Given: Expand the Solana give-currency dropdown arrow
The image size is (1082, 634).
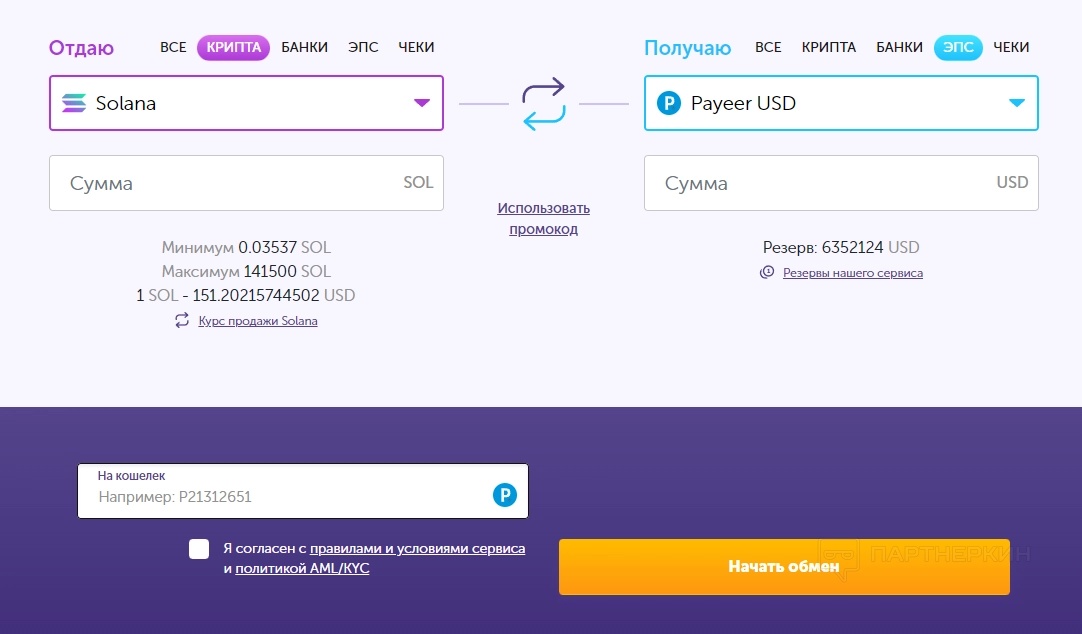Looking at the screenshot, I should click(422, 103).
